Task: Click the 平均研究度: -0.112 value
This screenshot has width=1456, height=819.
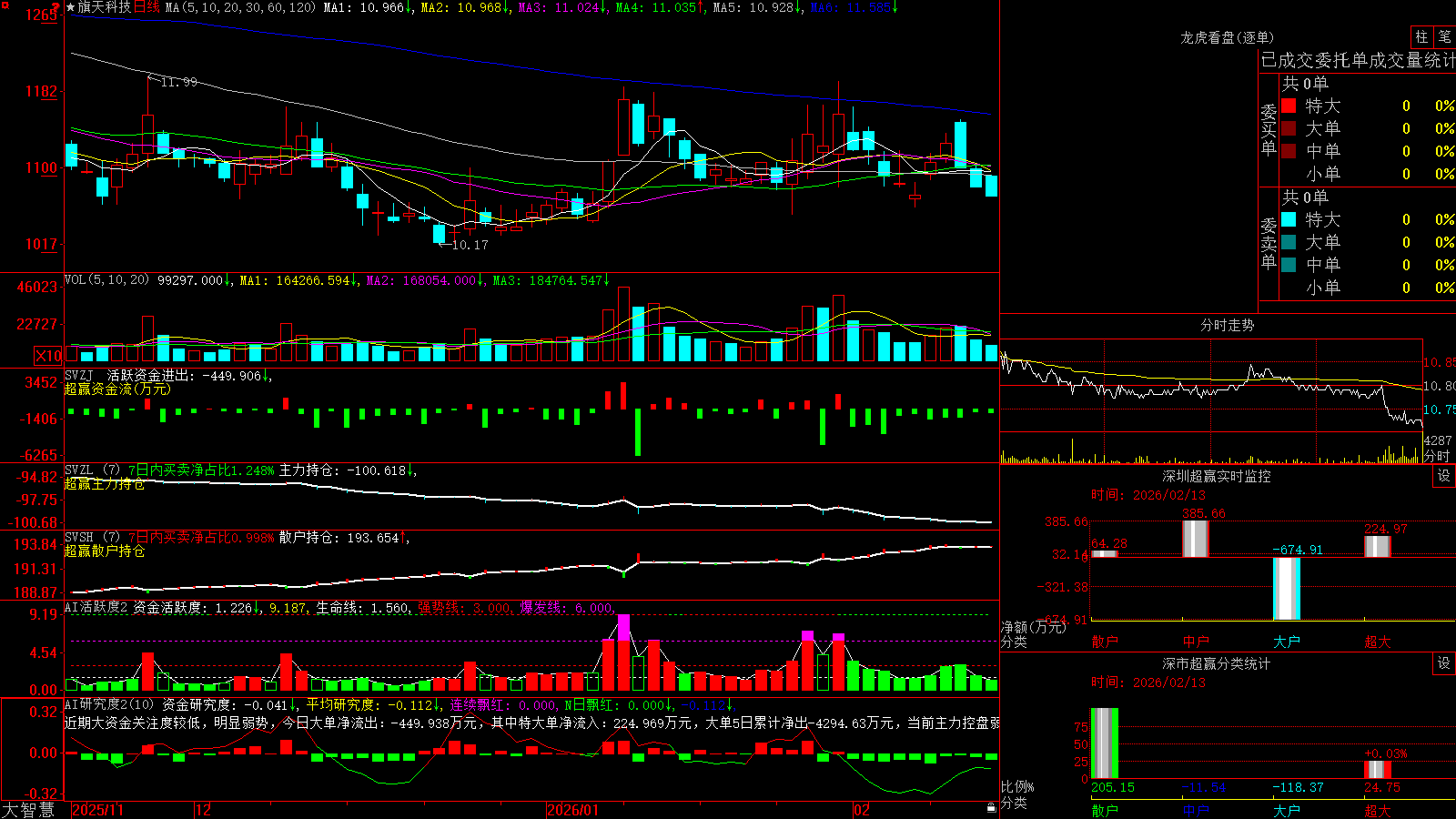Action: (x=369, y=704)
